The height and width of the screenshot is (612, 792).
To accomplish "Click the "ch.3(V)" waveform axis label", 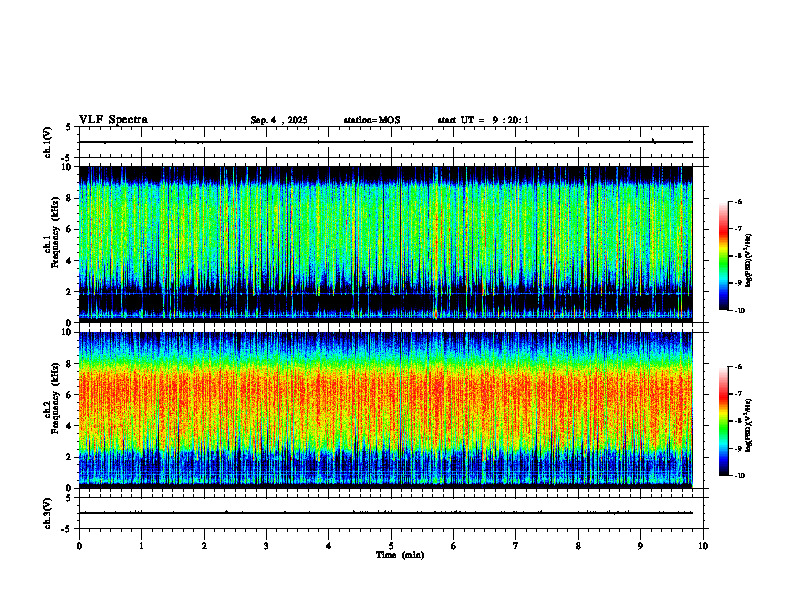I will click(x=47, y=513).
